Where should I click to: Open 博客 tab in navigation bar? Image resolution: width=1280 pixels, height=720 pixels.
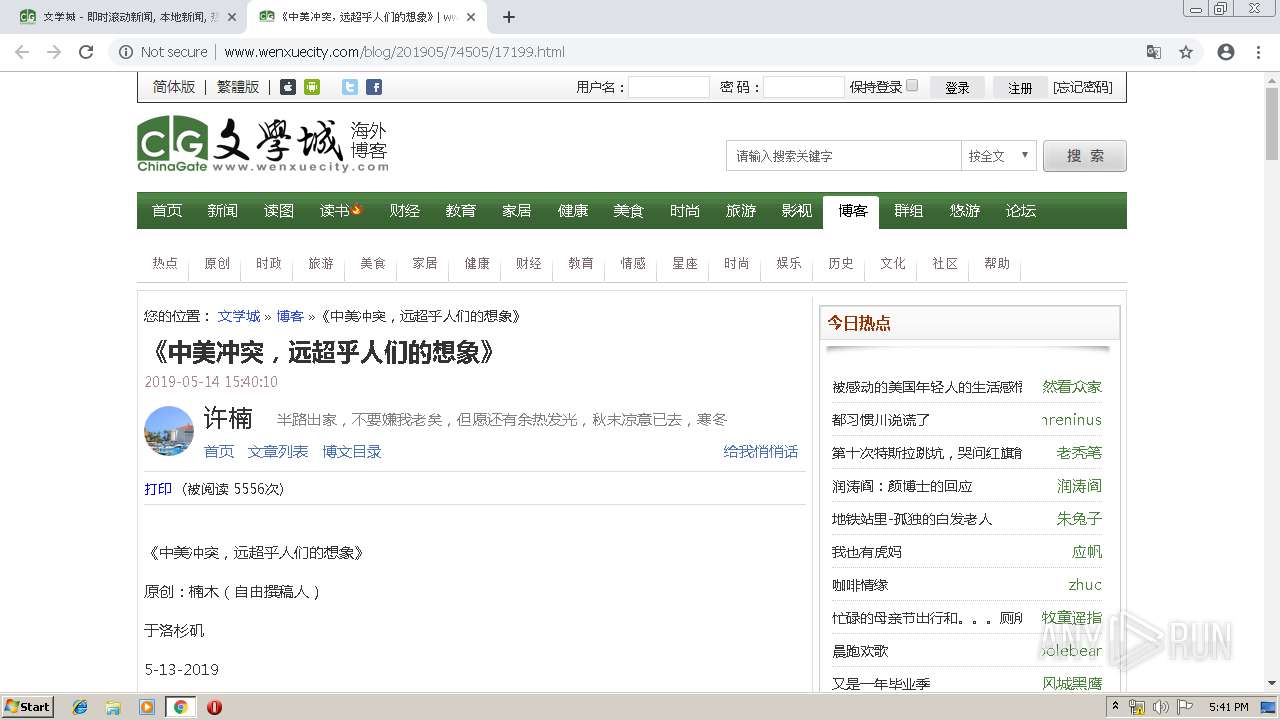[853, 211]
